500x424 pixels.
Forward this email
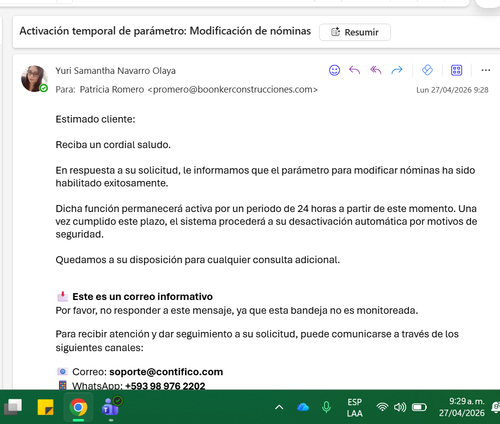397,70
